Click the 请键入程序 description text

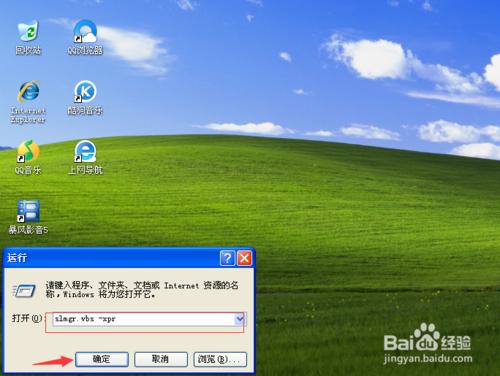coord(142,289)
